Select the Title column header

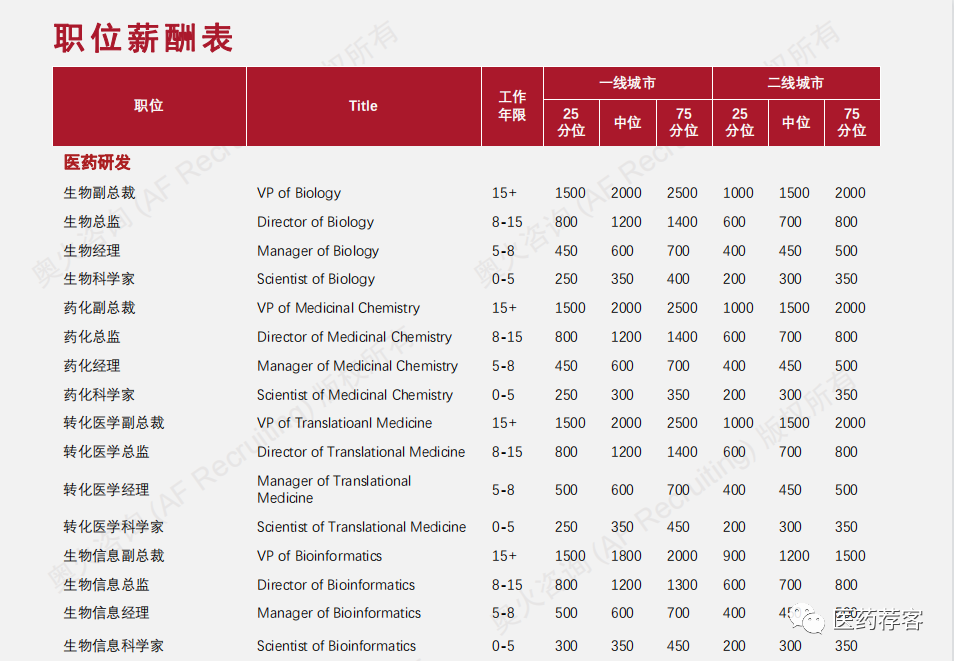pos(363,106)
